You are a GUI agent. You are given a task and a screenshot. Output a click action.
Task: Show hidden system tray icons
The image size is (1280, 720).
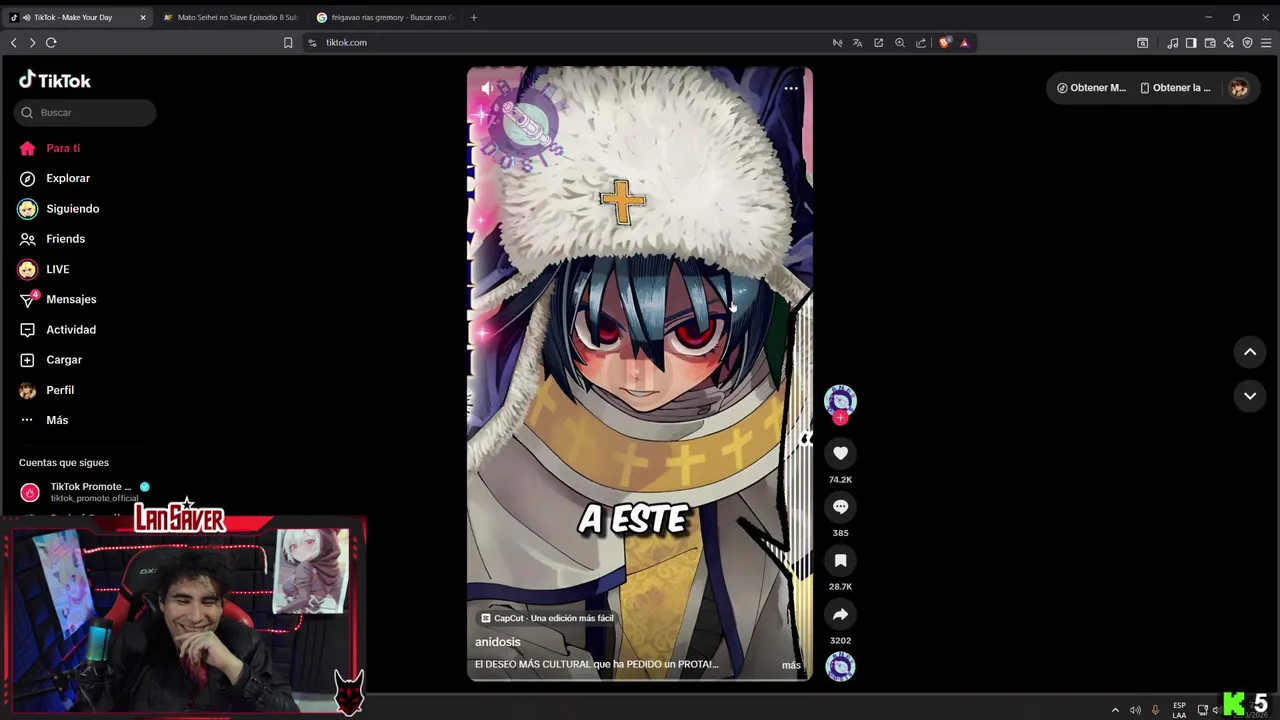pyautogui.click(x=1115, y=710)
